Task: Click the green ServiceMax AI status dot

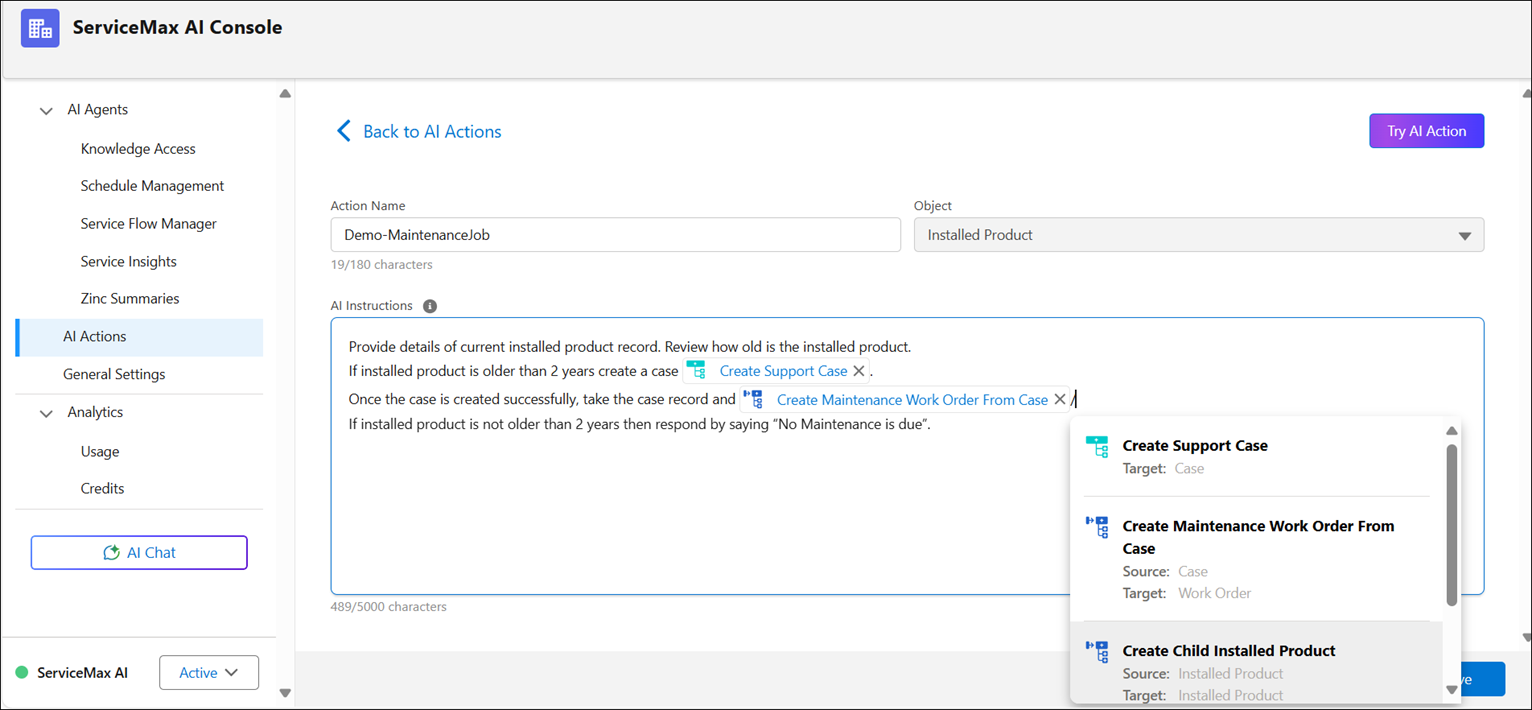Action: (x=22, y=673)
